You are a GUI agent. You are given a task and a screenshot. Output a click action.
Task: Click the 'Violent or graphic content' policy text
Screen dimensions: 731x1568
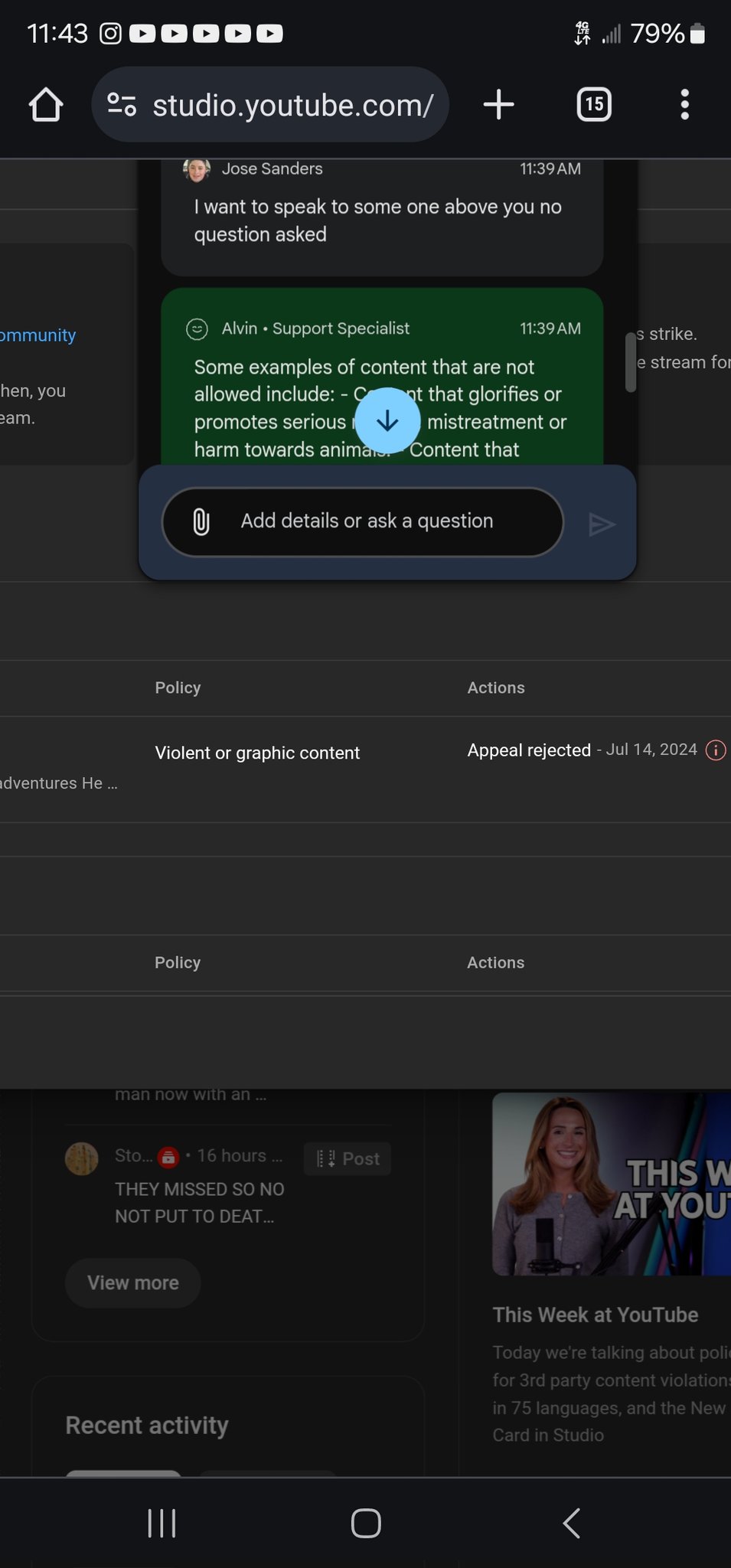tap(257, 753)
